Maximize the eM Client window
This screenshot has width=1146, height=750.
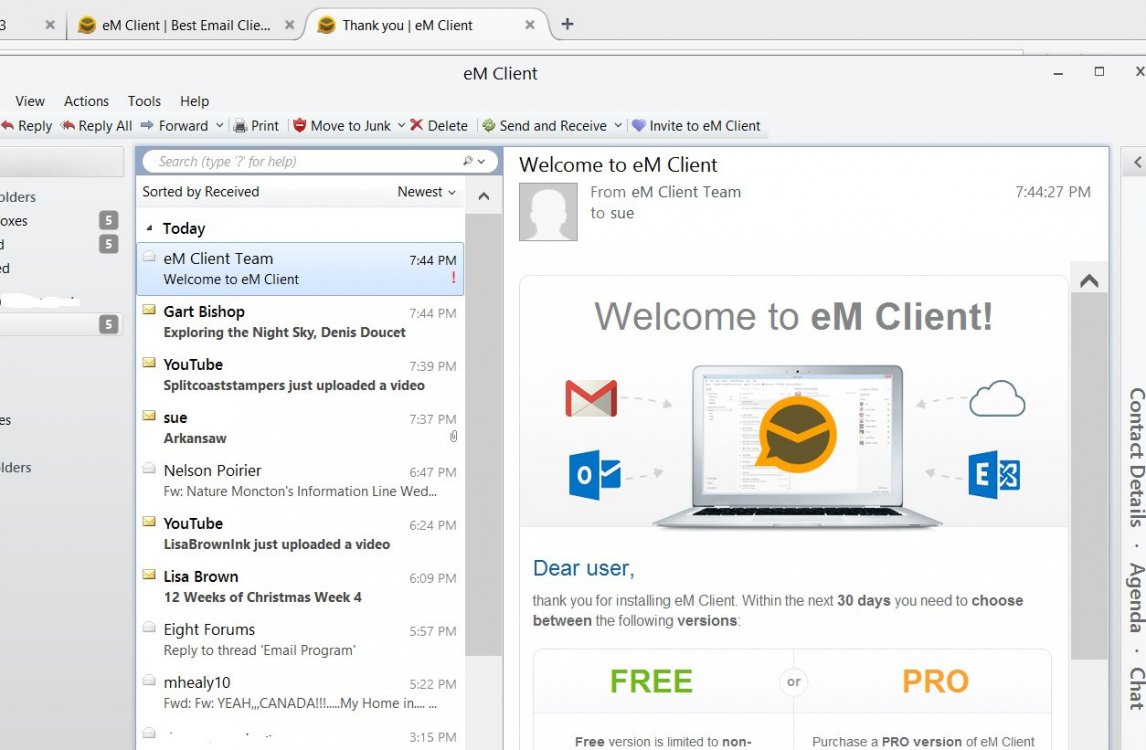coord(1098,71)
